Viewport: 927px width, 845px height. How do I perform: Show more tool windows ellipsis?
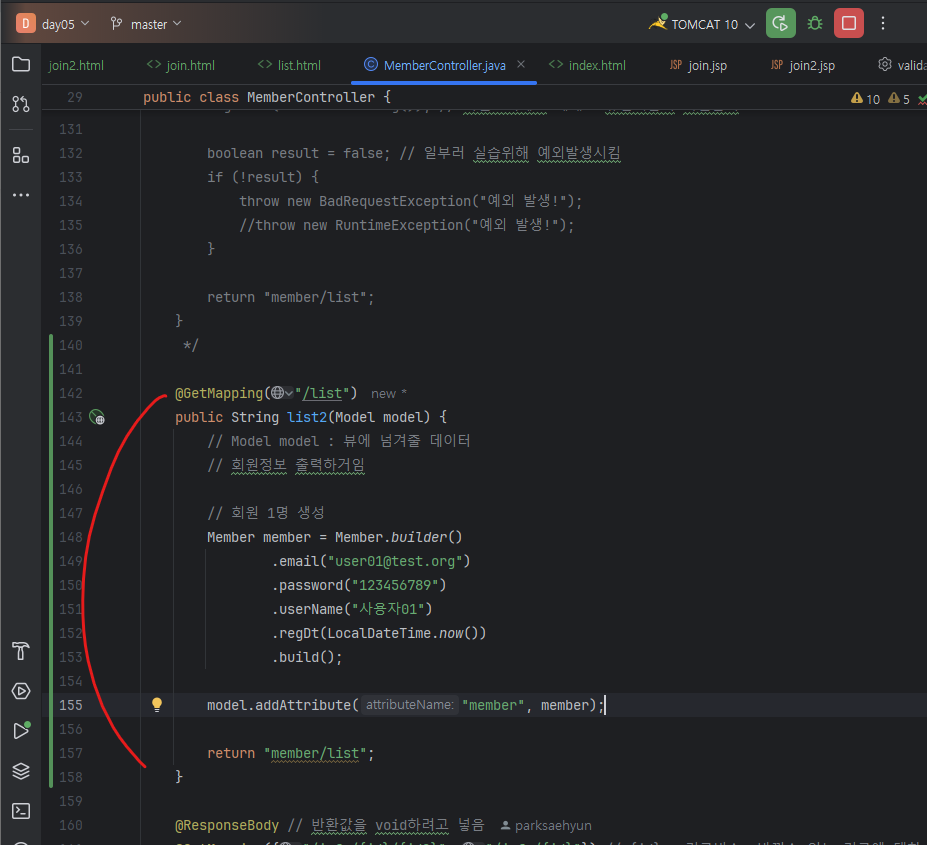pyautogui.click(x=21, y=195)
